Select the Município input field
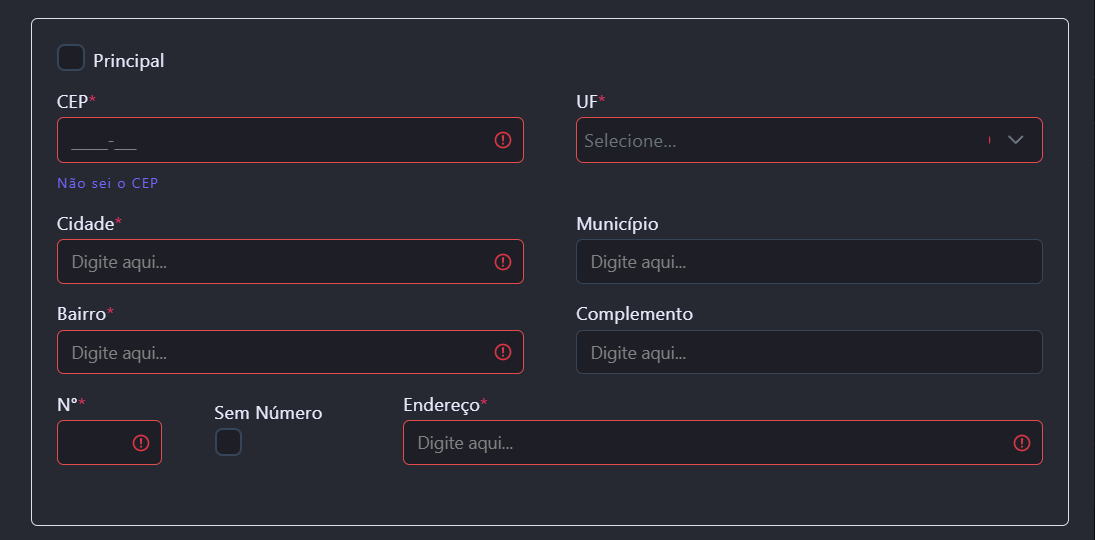 point(809,262)
